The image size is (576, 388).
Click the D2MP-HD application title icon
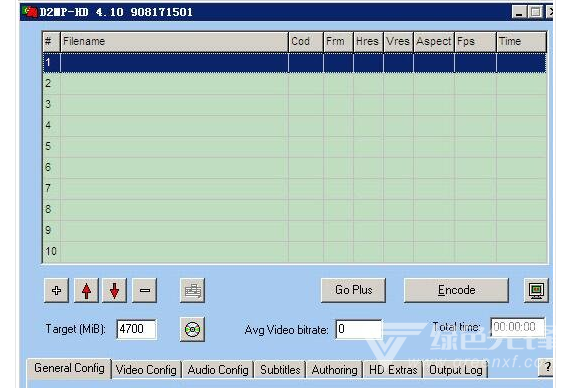pos(30,12)
